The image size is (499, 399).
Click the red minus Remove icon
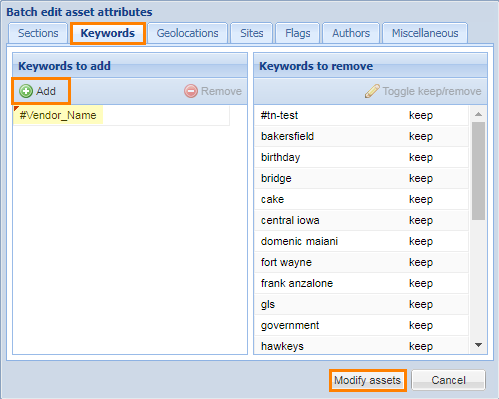pyautogui.click(x=191, y=91)
